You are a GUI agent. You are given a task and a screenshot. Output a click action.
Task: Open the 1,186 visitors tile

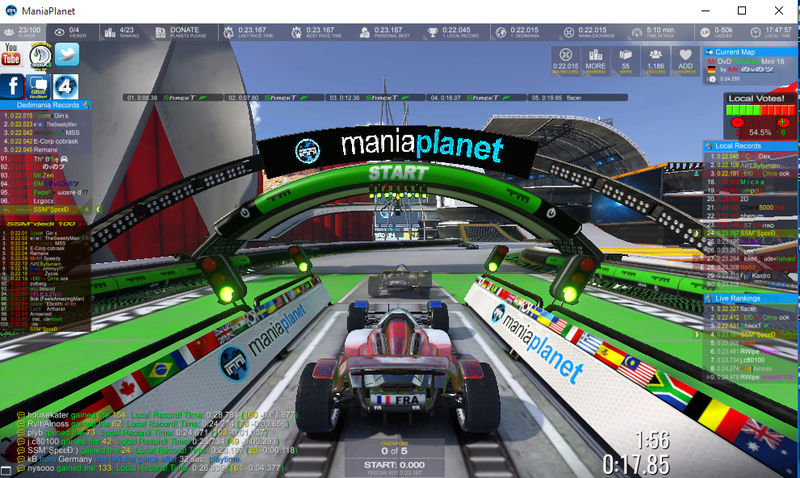(x=656, y=61)
